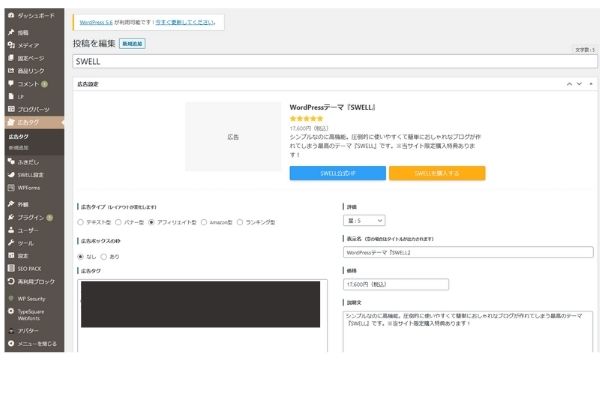
Task: Click the LP document icon
Action: point(11,96)
